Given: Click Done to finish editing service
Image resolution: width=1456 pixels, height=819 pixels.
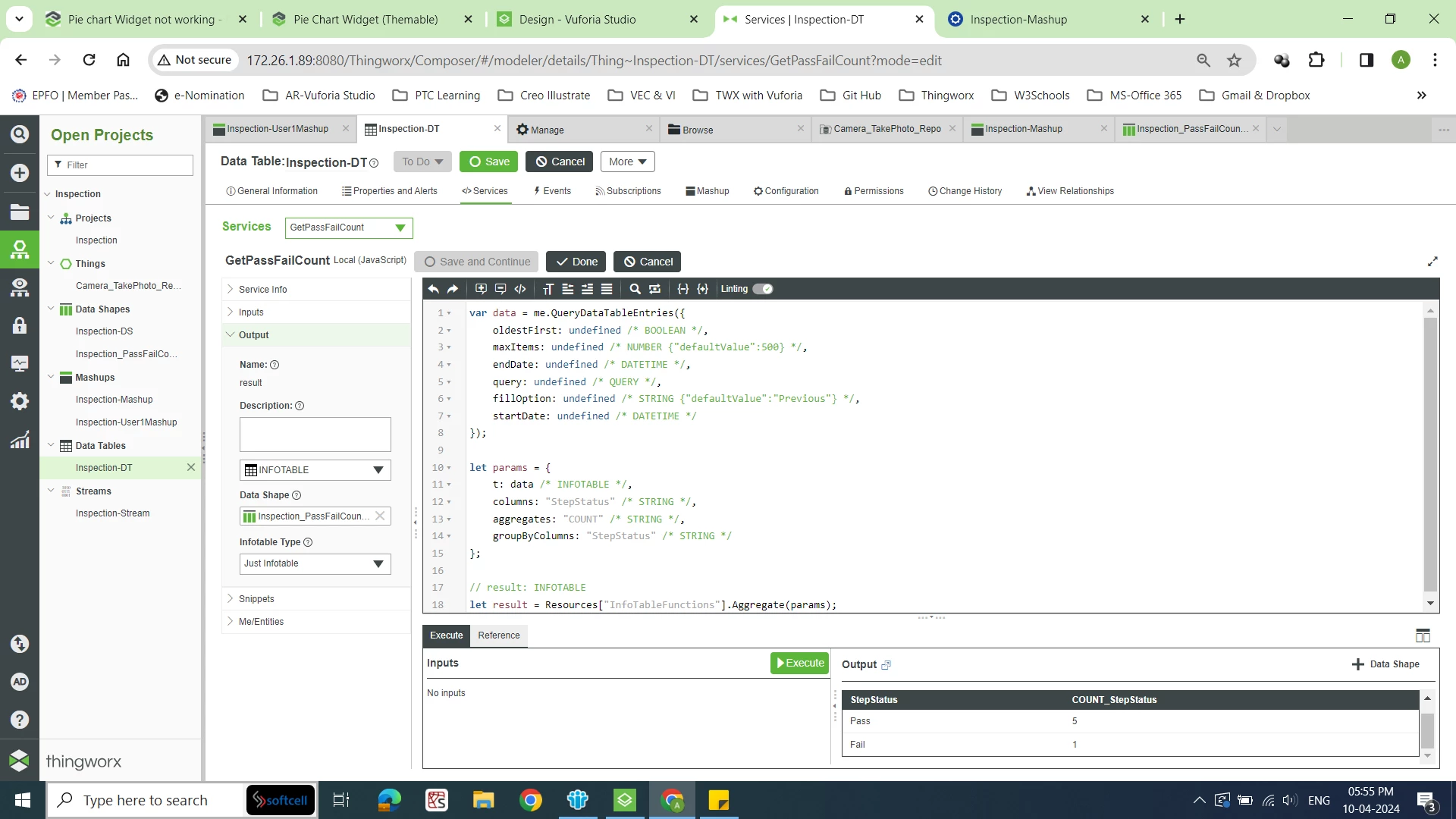Looking at the screenshot, I should 576,262.
